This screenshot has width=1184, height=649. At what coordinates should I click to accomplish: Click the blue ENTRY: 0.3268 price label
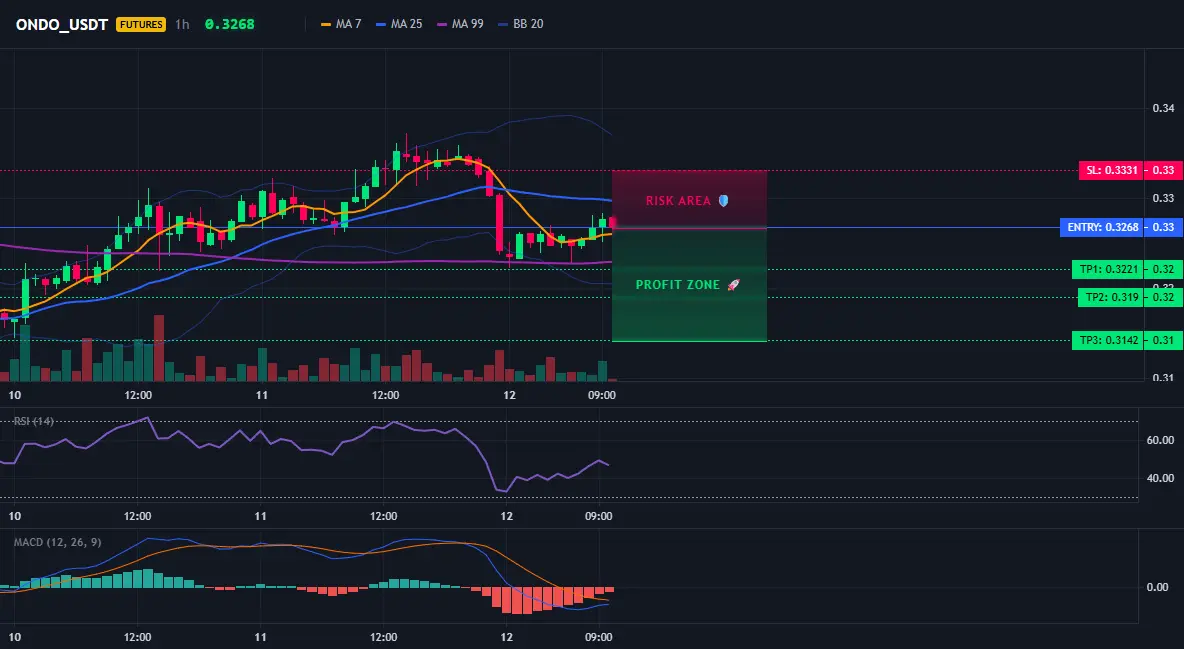point(1102,227)
